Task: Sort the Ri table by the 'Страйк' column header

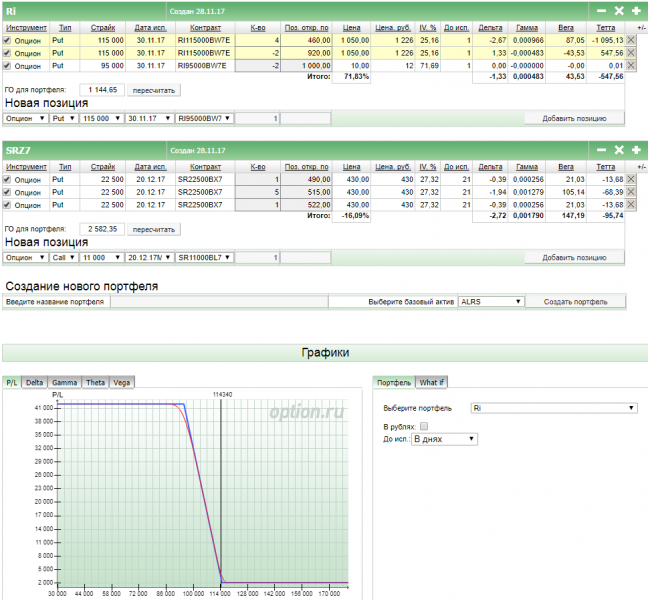Action: (102, 27)
